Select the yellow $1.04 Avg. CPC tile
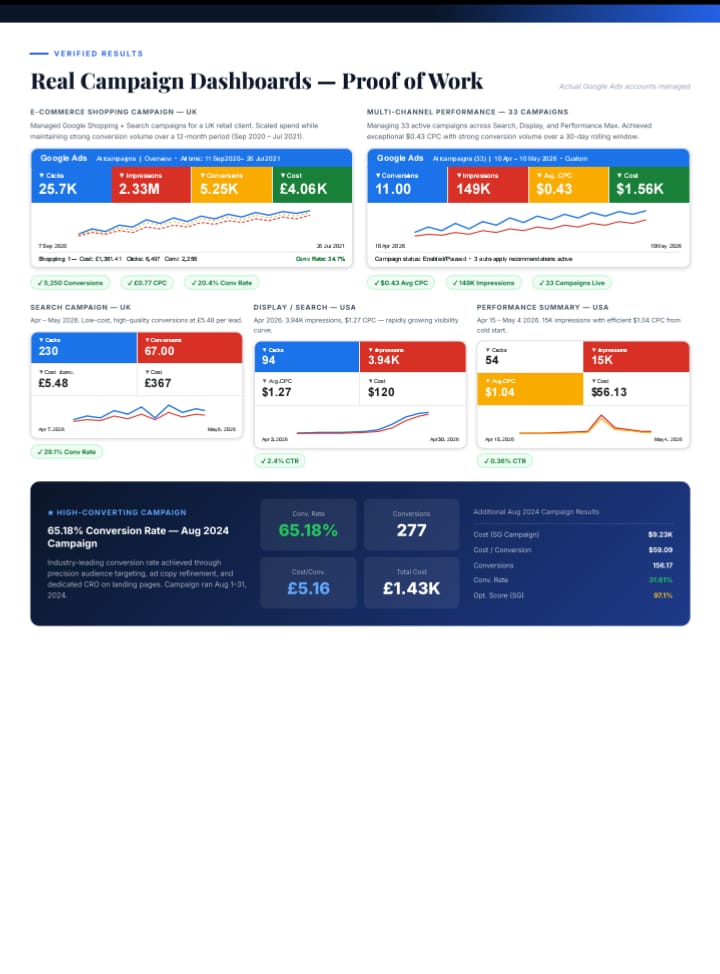This screenshot has height=974, width=720. [530, 388]
